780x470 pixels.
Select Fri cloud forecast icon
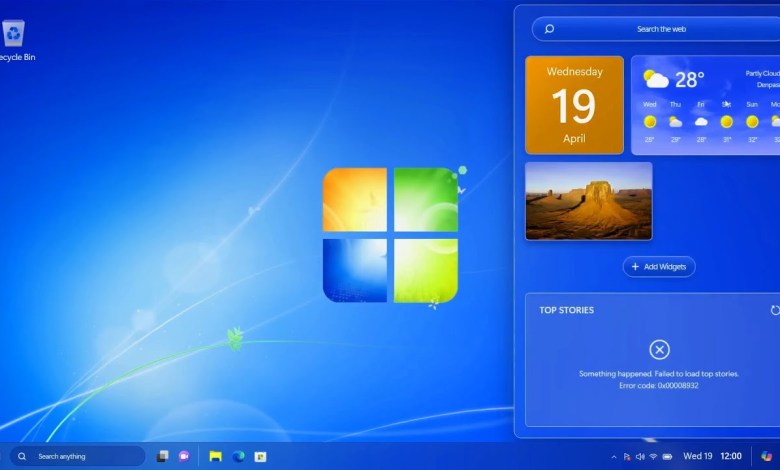[701, 121]
